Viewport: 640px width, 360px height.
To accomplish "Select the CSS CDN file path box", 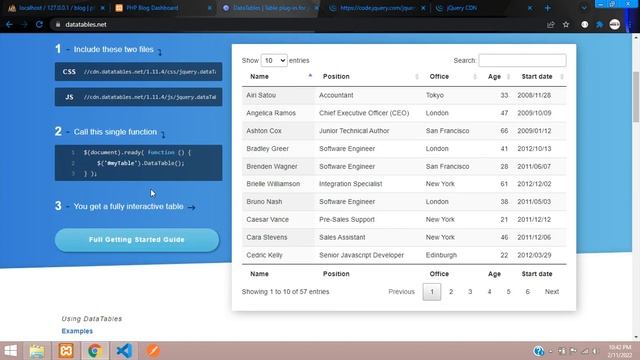I will click(x=138, y=71).
